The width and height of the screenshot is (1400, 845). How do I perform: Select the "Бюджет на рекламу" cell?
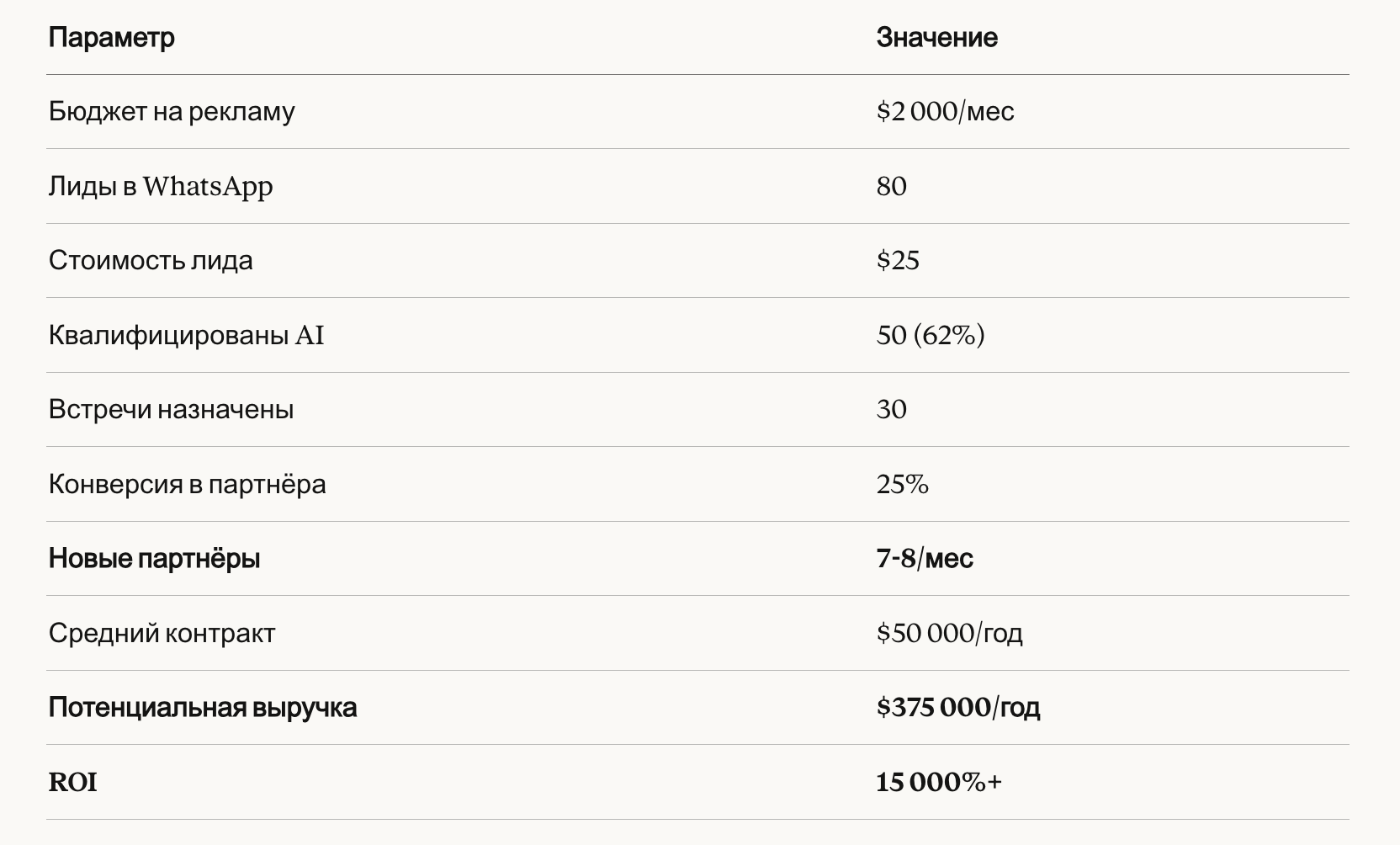click(x=172, y=112)
